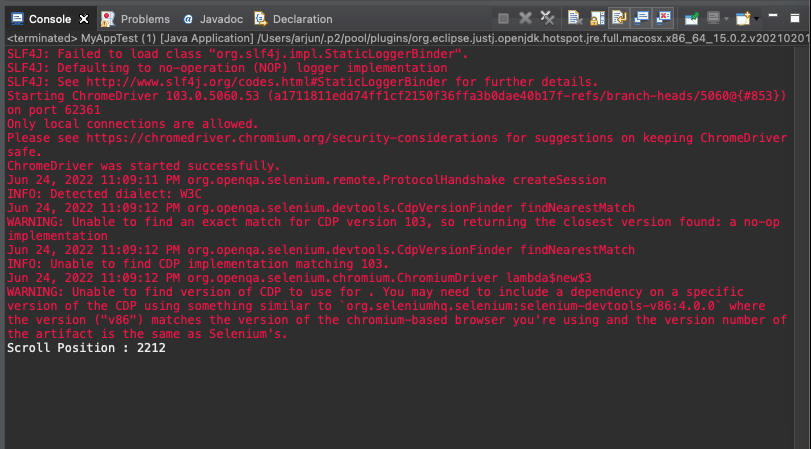Screen dimensions: 811x449
Task: Toggle Scroll Lock in the console
Action: click(x=597, y=19)
